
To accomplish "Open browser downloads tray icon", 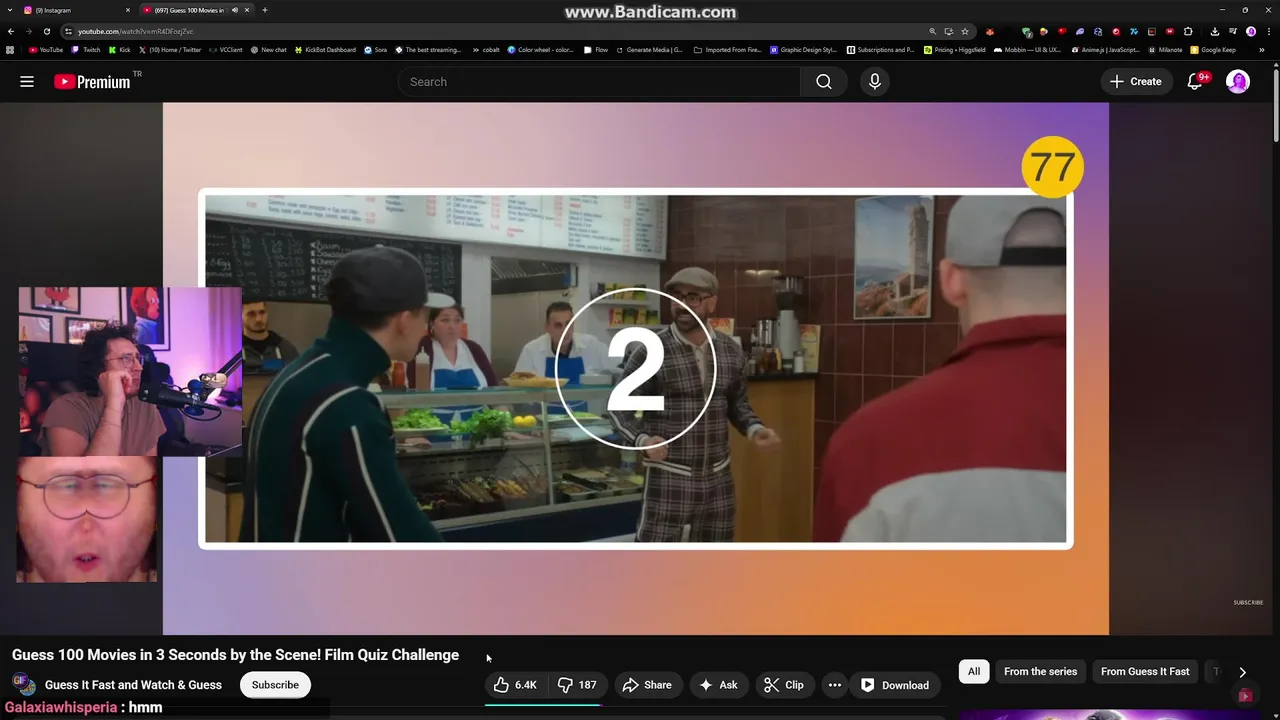I will [x=1215, y=31].
